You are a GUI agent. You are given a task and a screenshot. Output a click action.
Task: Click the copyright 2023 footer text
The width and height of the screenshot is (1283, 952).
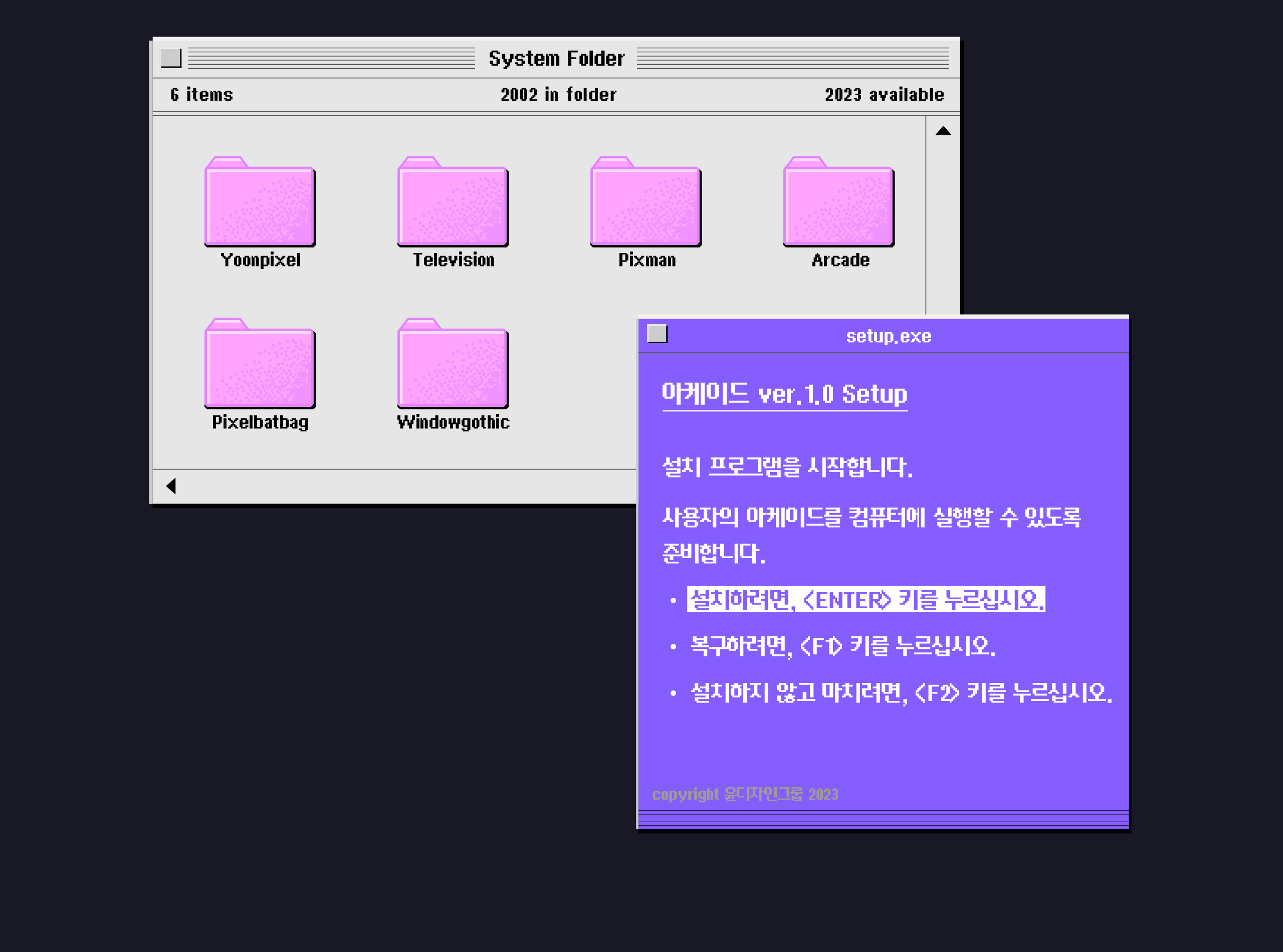tap(745, 794)
